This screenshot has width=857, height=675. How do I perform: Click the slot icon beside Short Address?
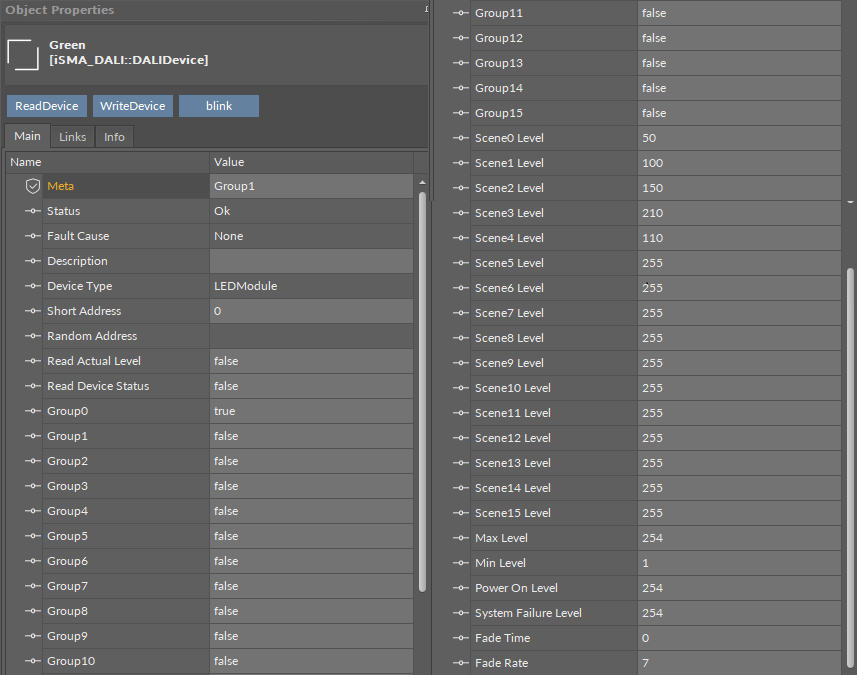click(33, 311)
